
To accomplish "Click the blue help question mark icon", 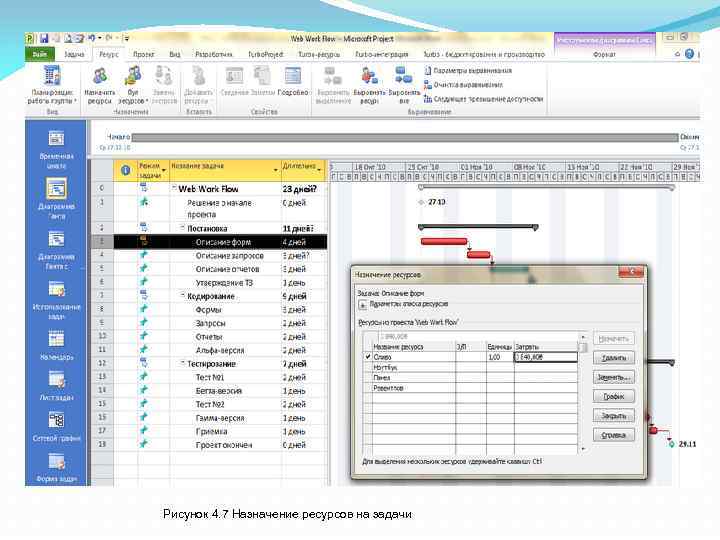I will pos(689,54).
